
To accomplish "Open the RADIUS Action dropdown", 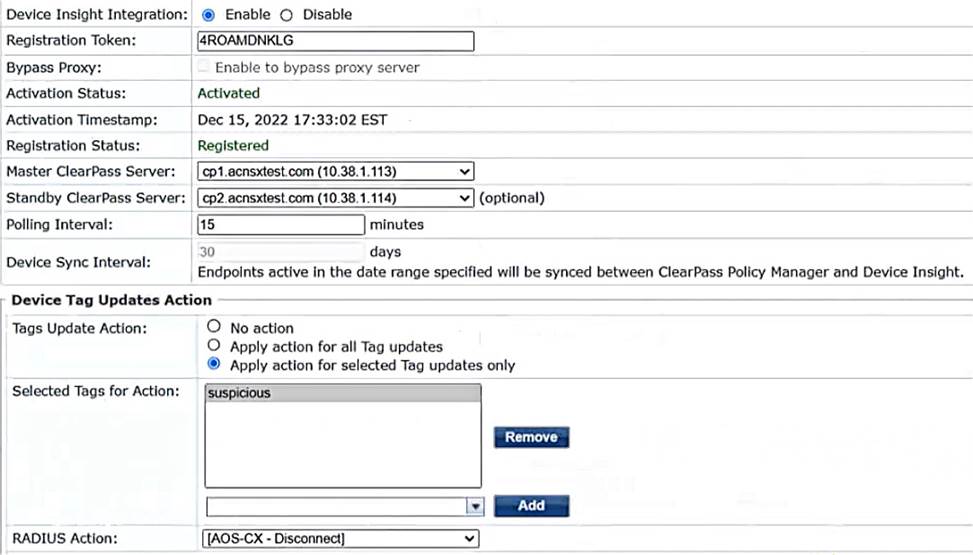I will click(x=340, y=538).
